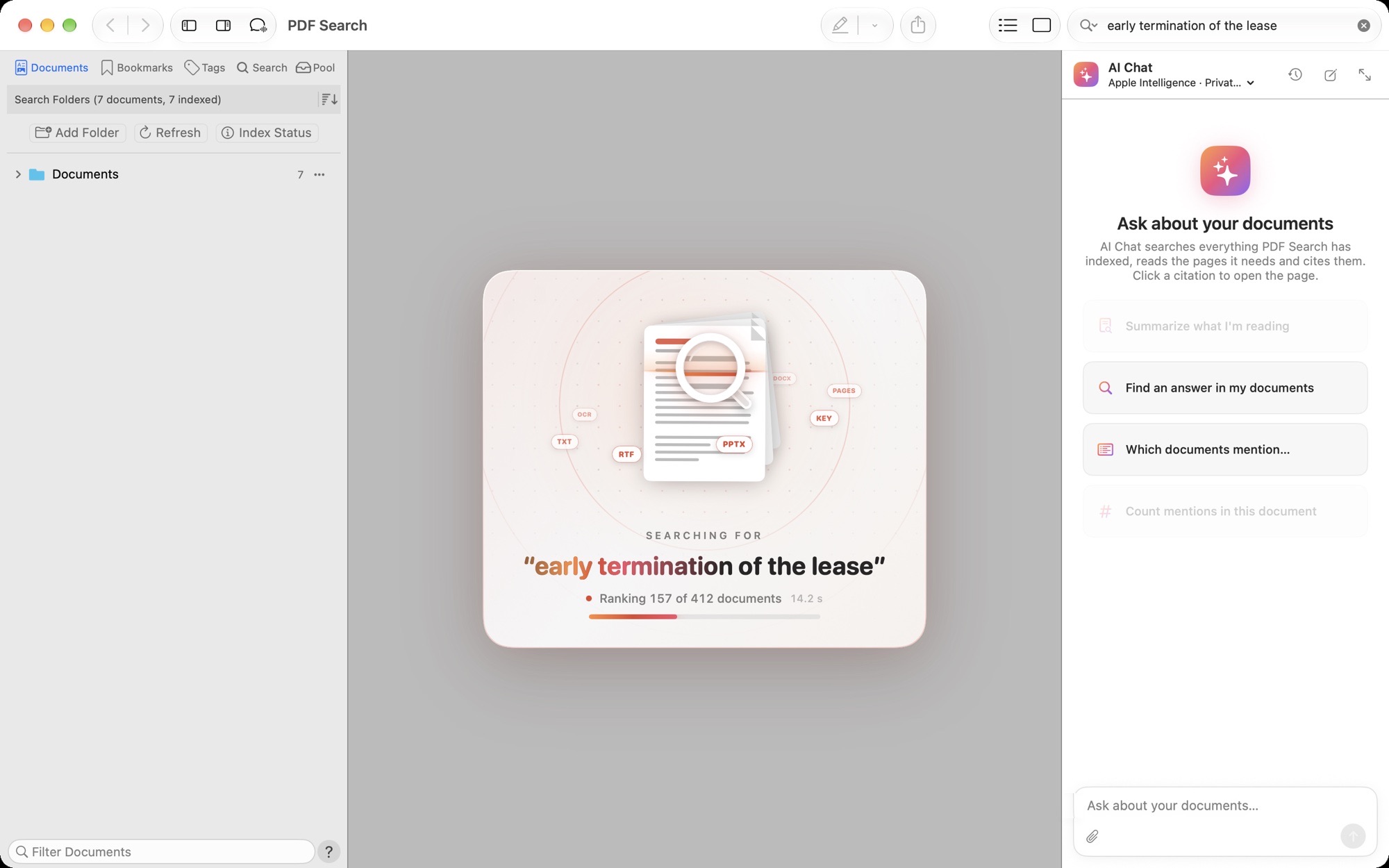Click the search ranking progress bar
This screenshot has width=1389, height=868.
(704, 617)
